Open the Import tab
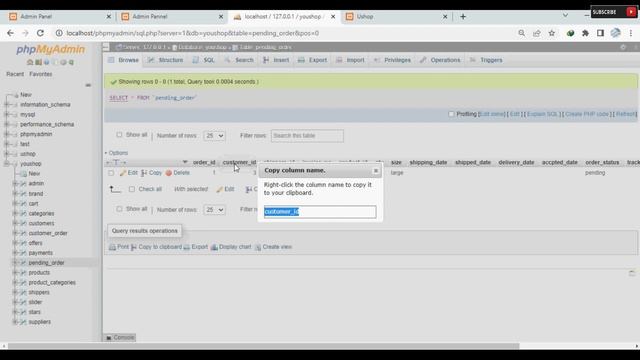 coord(350,60)
